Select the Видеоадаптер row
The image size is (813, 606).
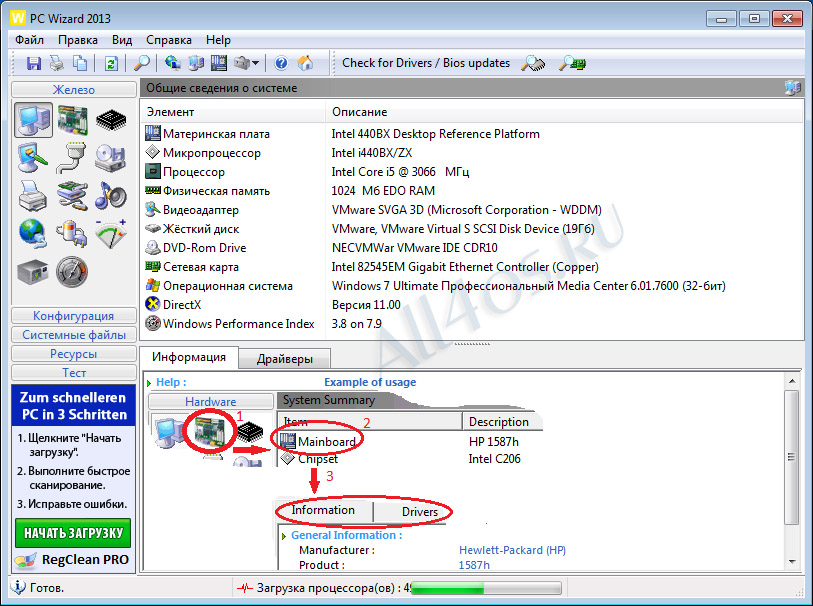(472, 210)
